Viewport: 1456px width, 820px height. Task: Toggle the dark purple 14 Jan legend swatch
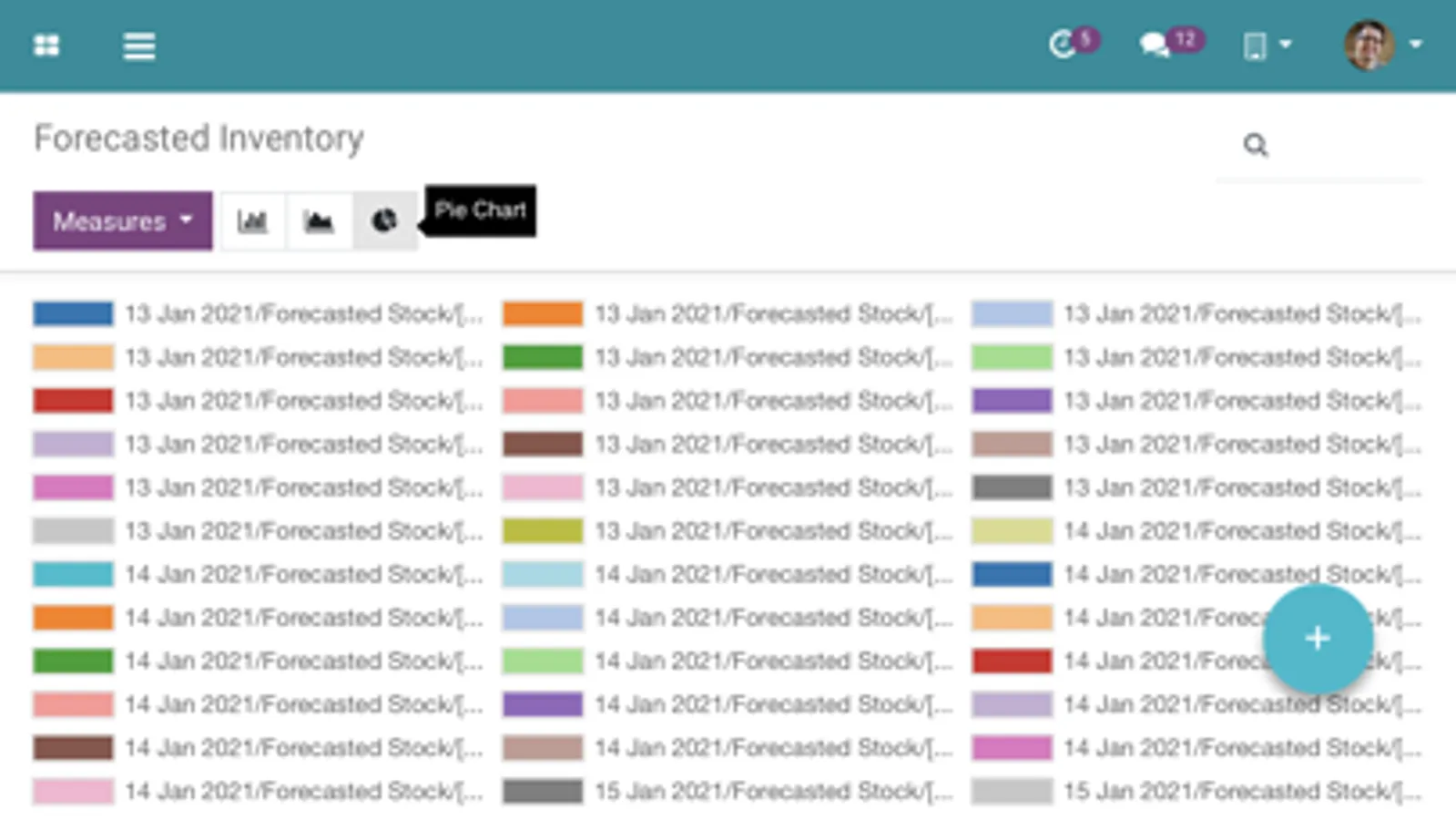543,704
